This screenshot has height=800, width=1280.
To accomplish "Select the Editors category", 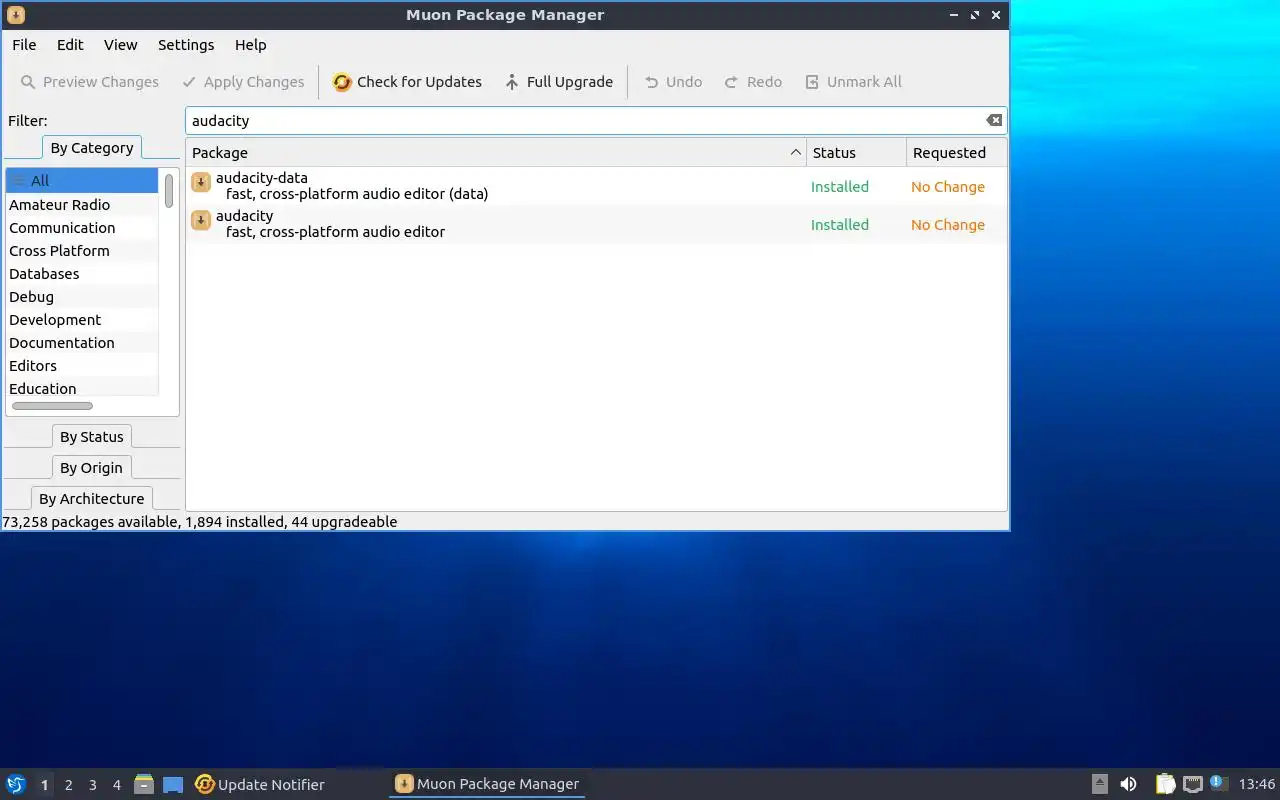I will [x=82, y=366].
